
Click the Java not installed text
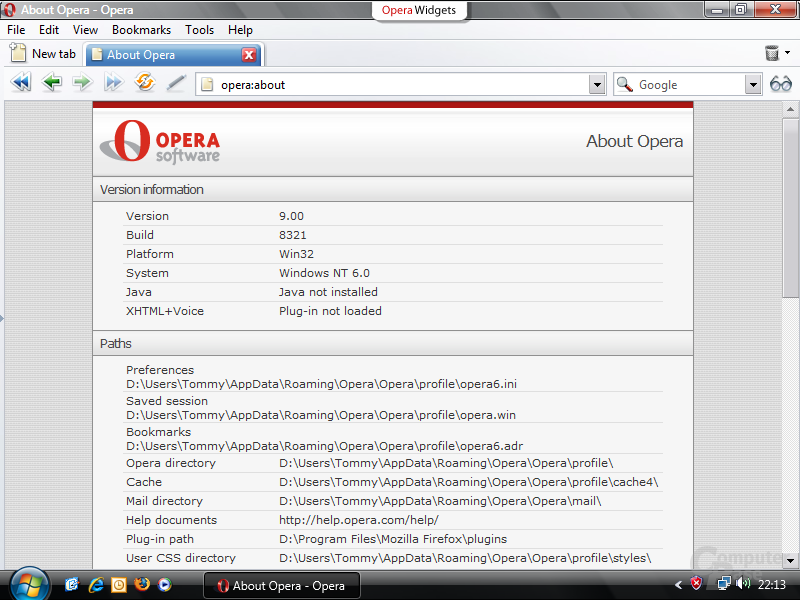pyautogui.click(x=328, y=292)
